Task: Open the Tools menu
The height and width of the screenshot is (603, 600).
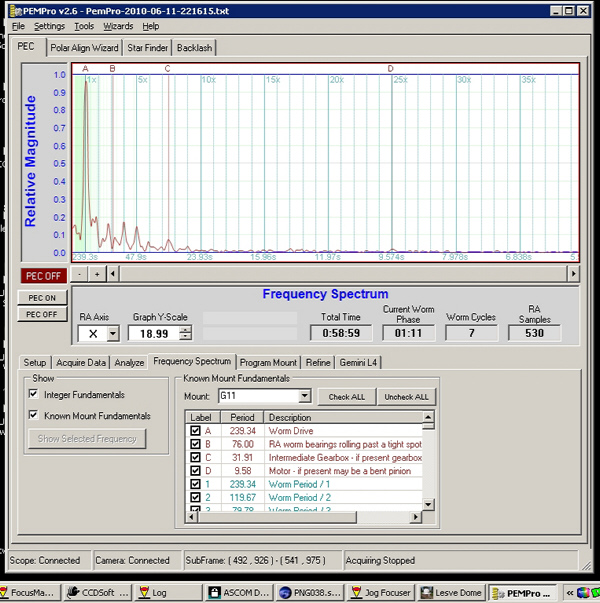Action: [x=84, y=26]
